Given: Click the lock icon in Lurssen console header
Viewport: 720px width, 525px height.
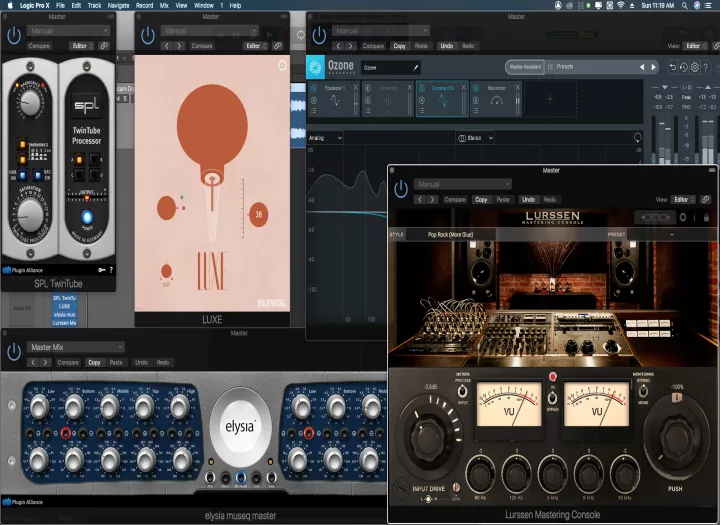Looking at the screenshot, I should pos(706,217).
